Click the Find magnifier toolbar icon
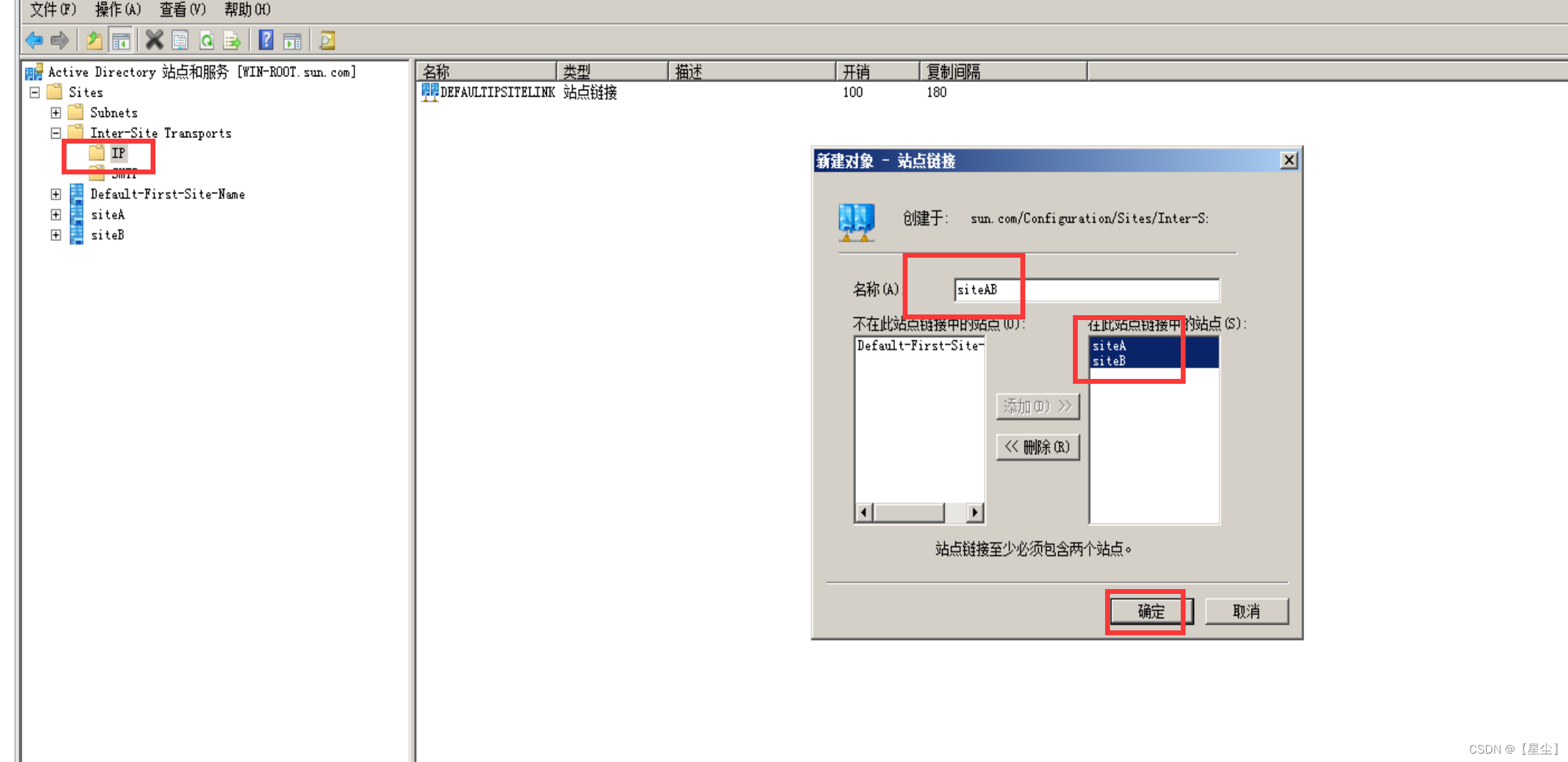The image size is (1568, 762). 326,41
